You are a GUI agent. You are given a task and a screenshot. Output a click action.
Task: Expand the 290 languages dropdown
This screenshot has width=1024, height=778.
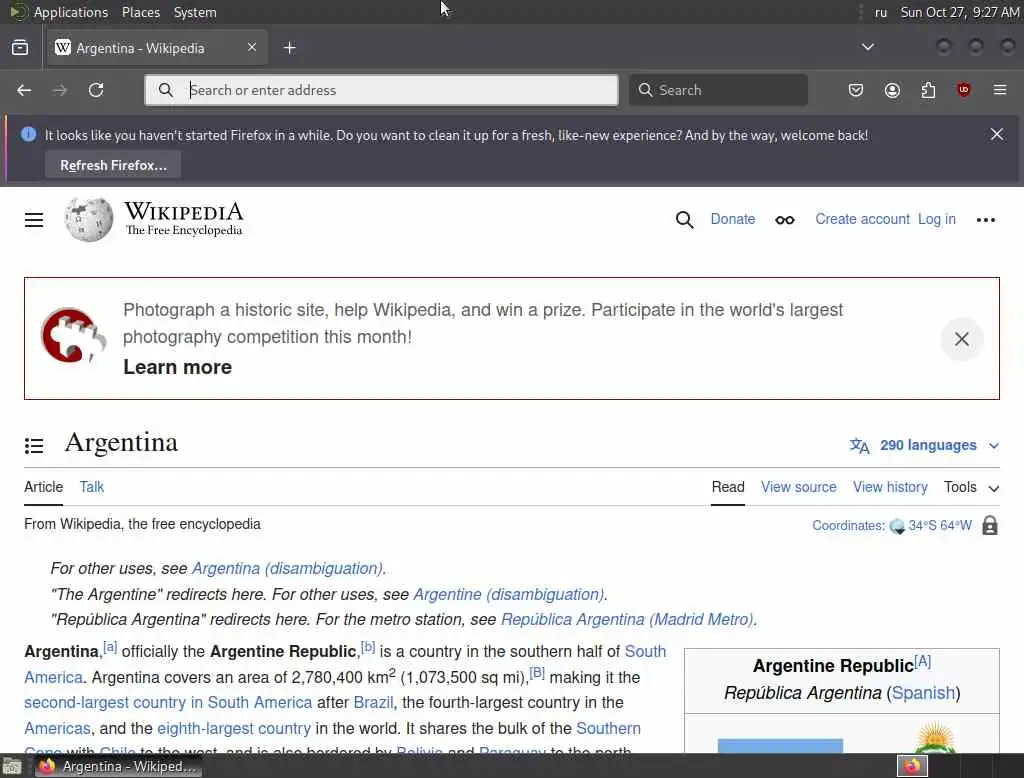click(x=924, y=446)
